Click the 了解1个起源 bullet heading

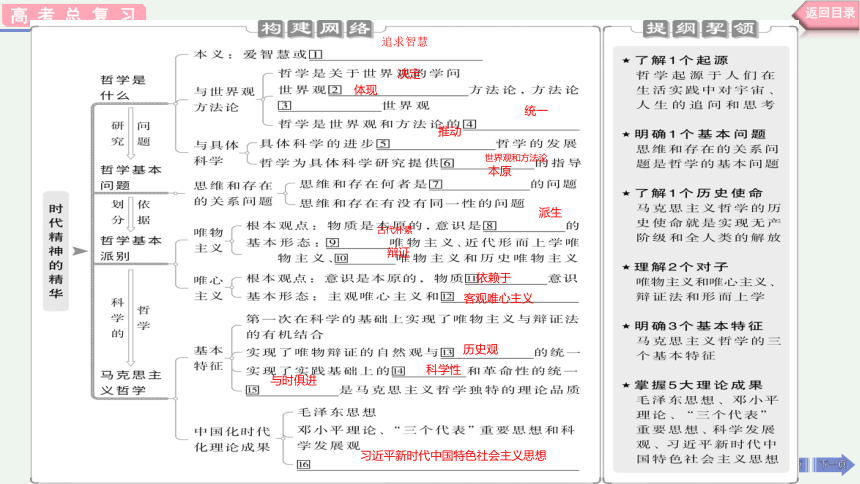coord(681,60)
